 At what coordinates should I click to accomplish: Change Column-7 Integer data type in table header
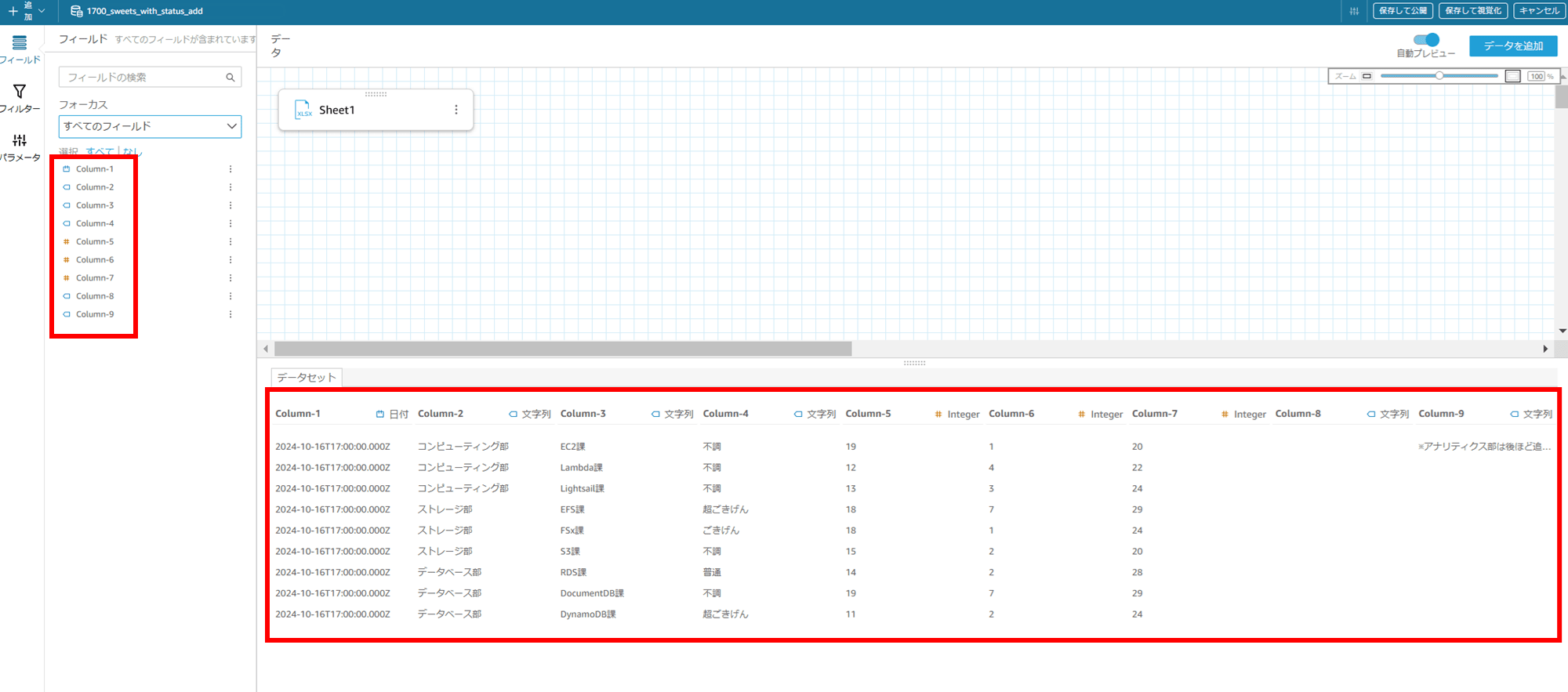point(1243,414)
